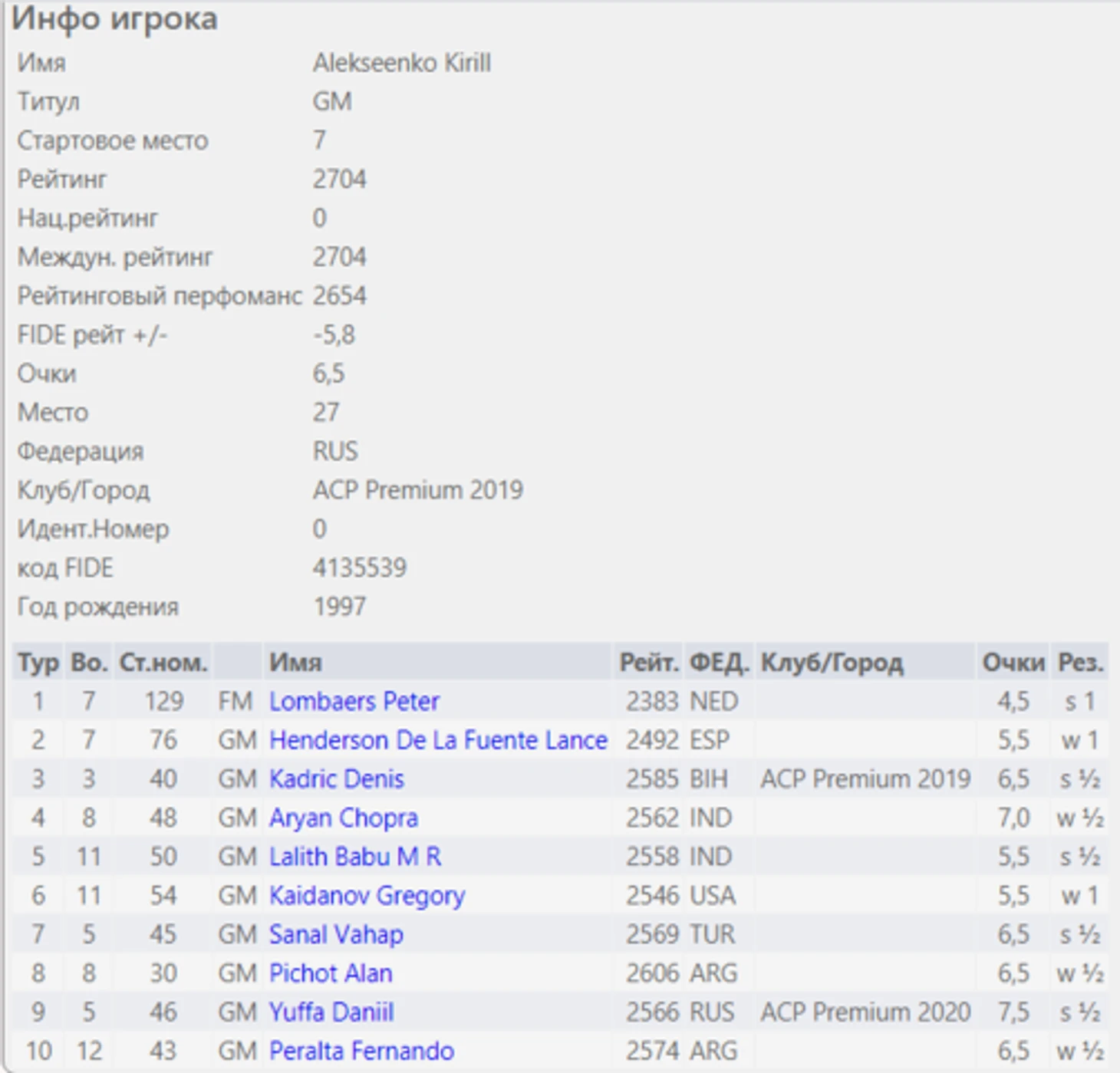Click the player name Alekseenko Kirill
The width and height of the screenshot is (1120, 1073).
(x=401, y=63)
